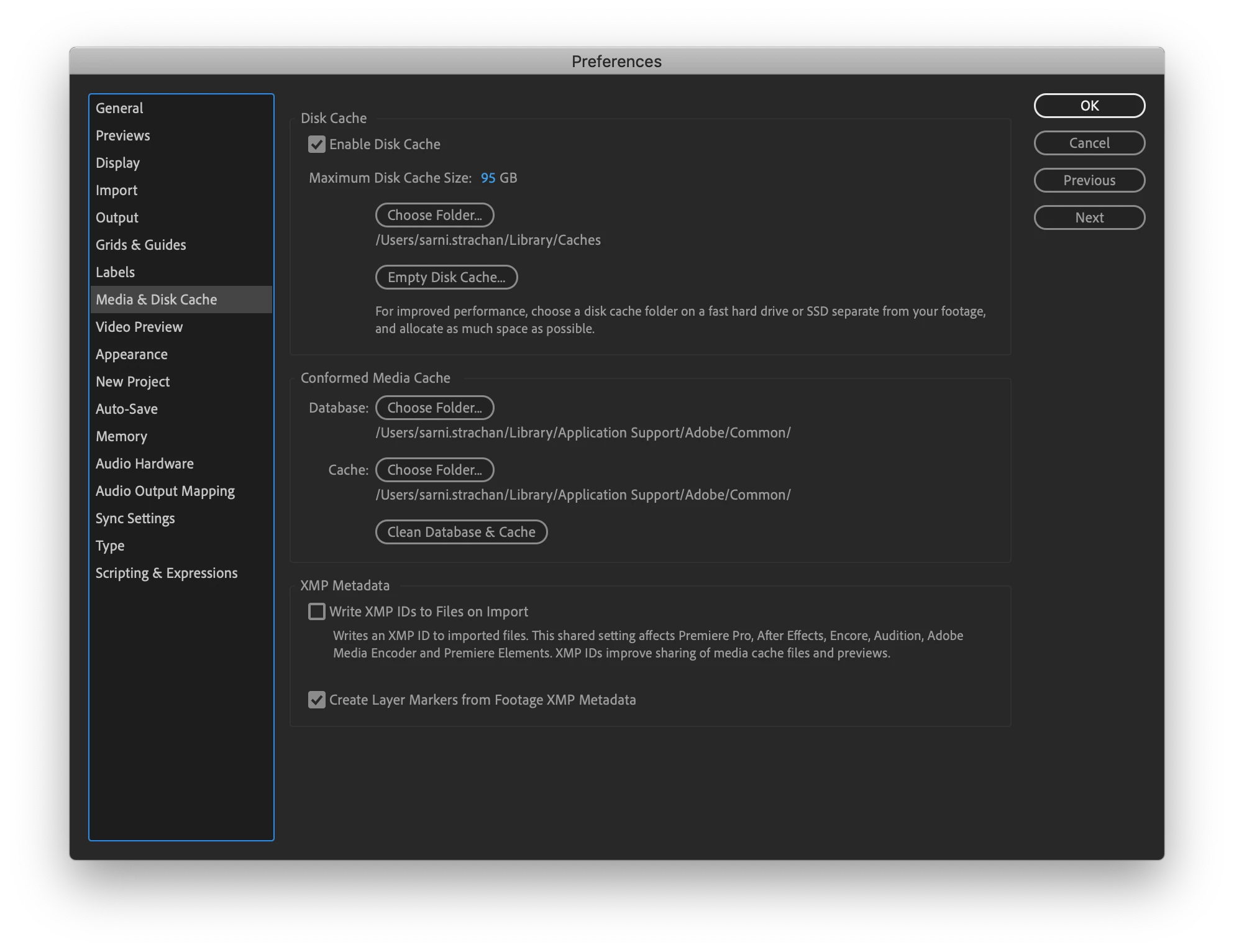Enable Write XMP IDs to Files on Import
The image size is (1234, 952).
(317, 611)
